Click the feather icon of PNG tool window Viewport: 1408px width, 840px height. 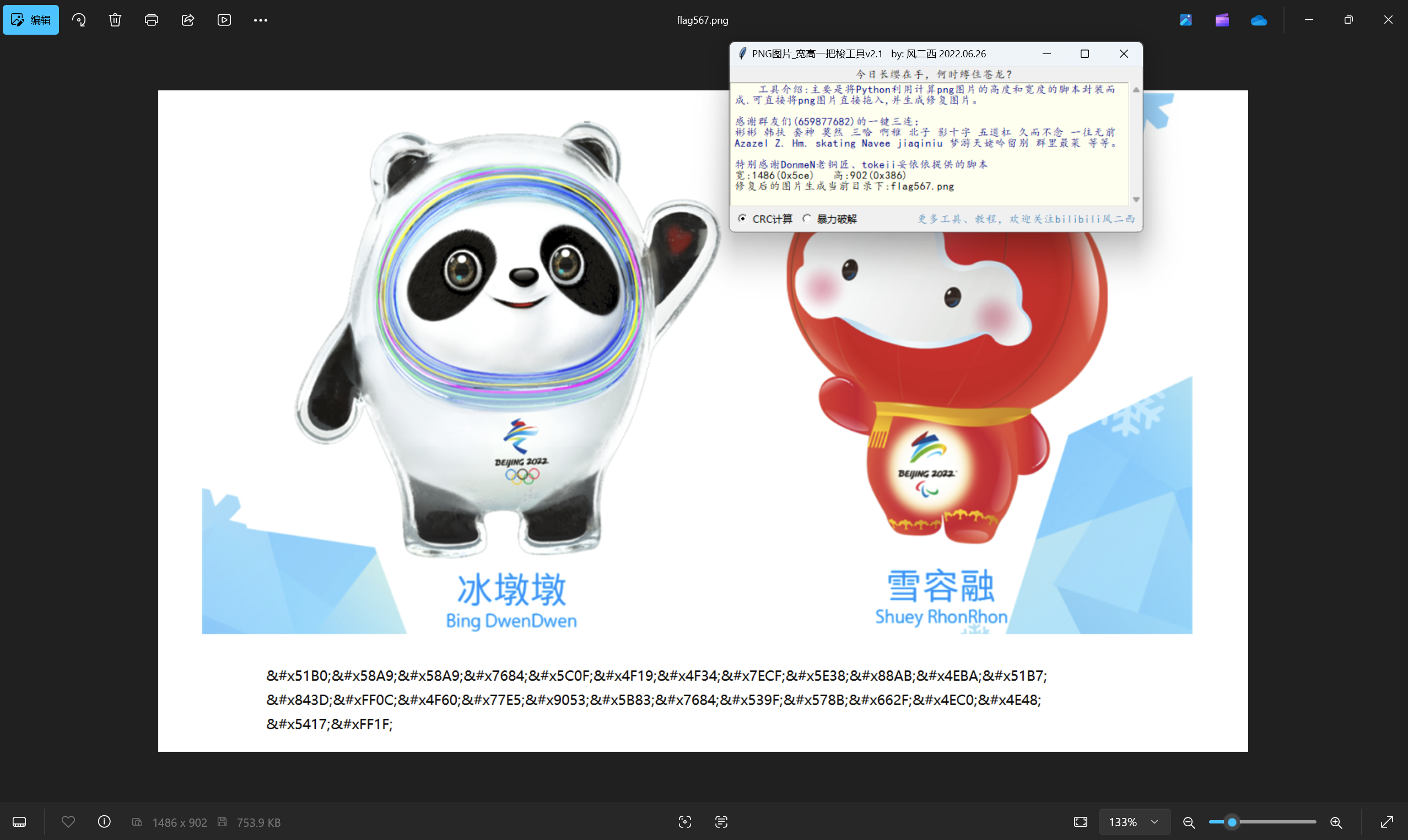click(742, 54)
